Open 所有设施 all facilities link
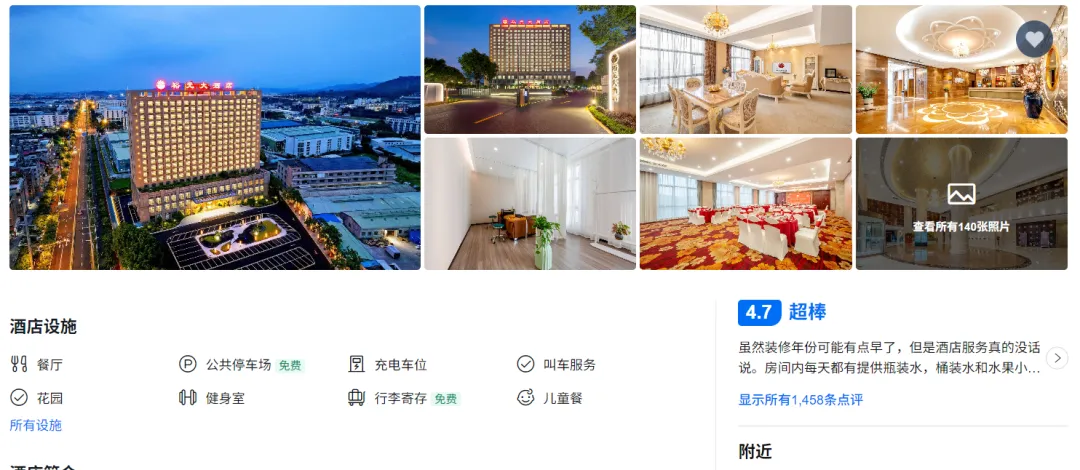 pos(36,425)
